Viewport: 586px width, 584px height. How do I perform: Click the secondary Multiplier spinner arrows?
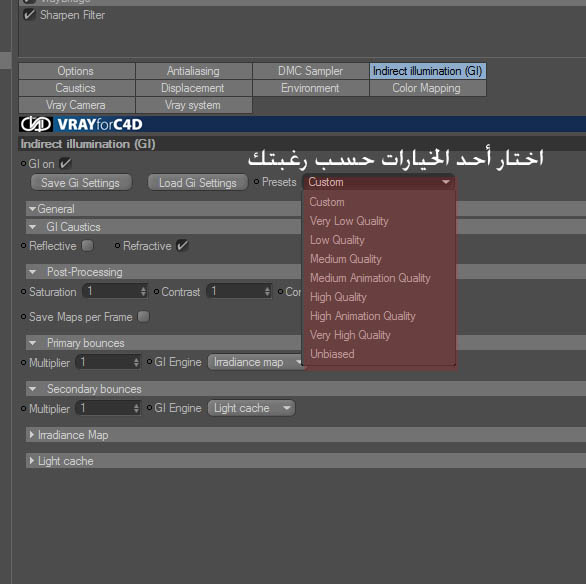tap(136, 408)
